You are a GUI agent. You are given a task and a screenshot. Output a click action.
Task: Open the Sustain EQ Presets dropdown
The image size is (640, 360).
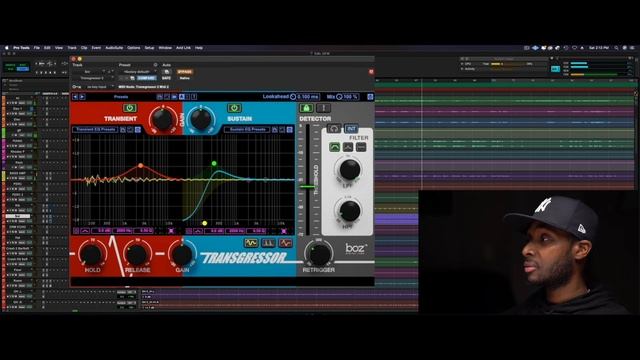[247, 130]
